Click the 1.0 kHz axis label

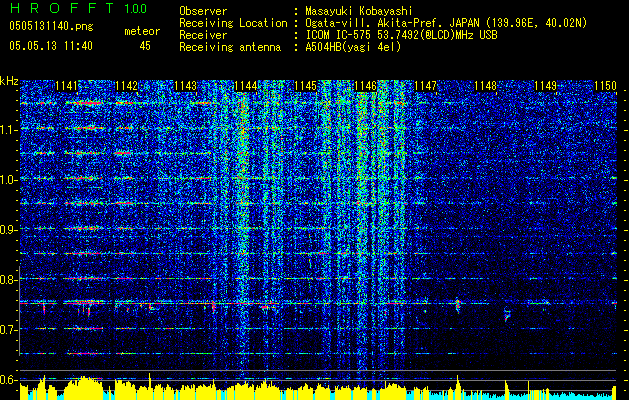point(8,180)
